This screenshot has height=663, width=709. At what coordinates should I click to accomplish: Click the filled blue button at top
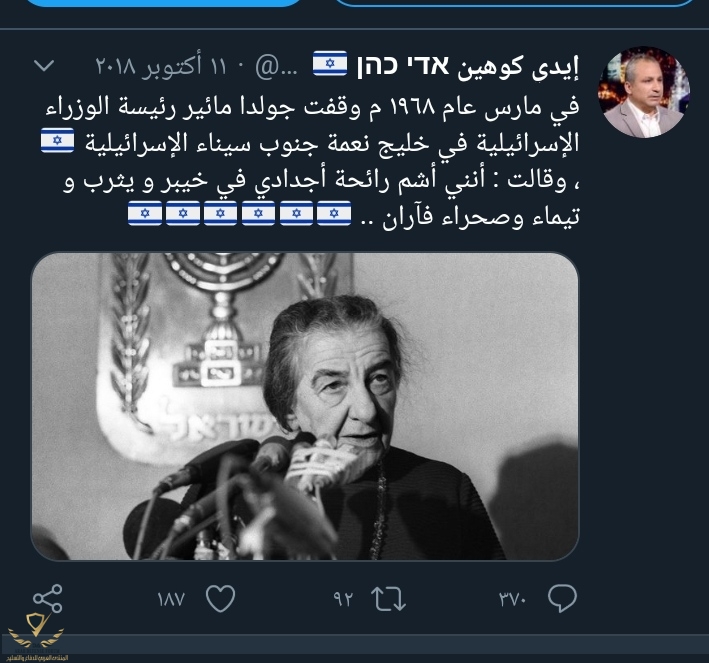[166, 2]
